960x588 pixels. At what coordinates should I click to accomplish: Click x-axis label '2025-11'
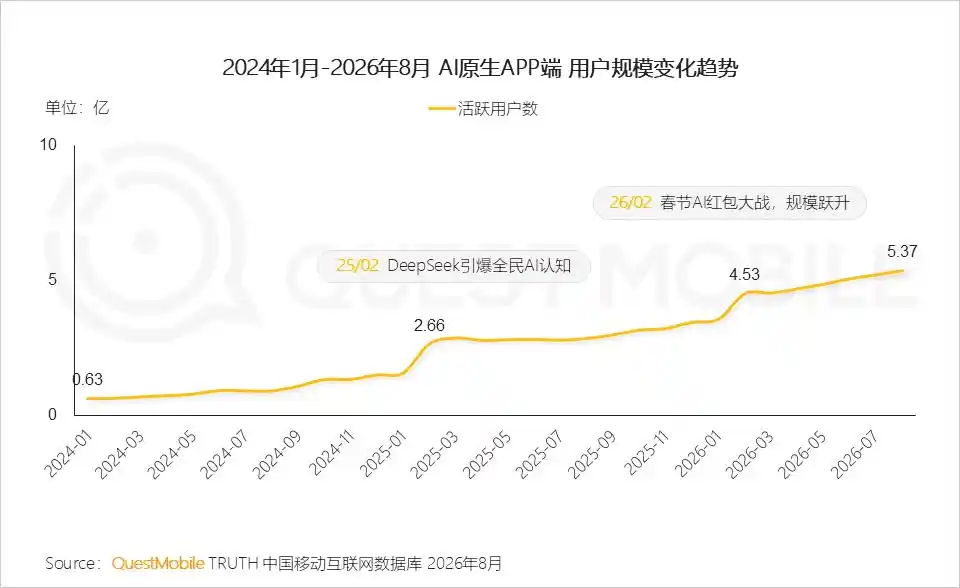[646, 453]
